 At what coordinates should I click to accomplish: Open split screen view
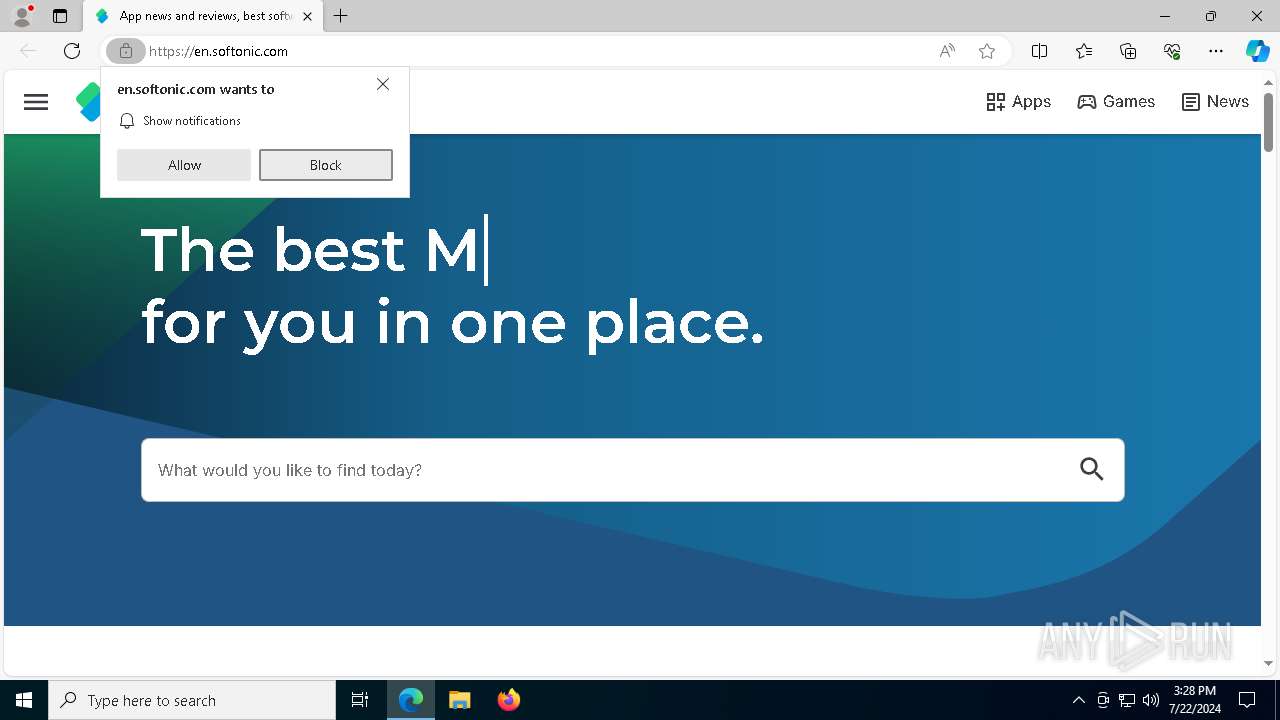tap(1040, 51)
